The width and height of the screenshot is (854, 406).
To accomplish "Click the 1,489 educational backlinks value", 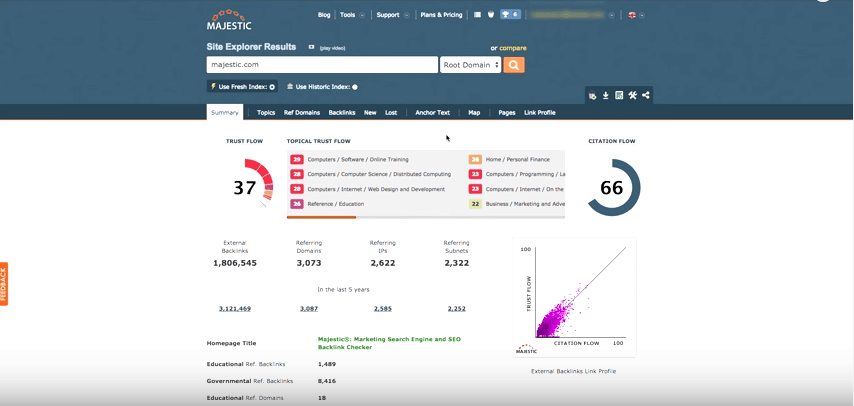I will [x=327, y=364].
